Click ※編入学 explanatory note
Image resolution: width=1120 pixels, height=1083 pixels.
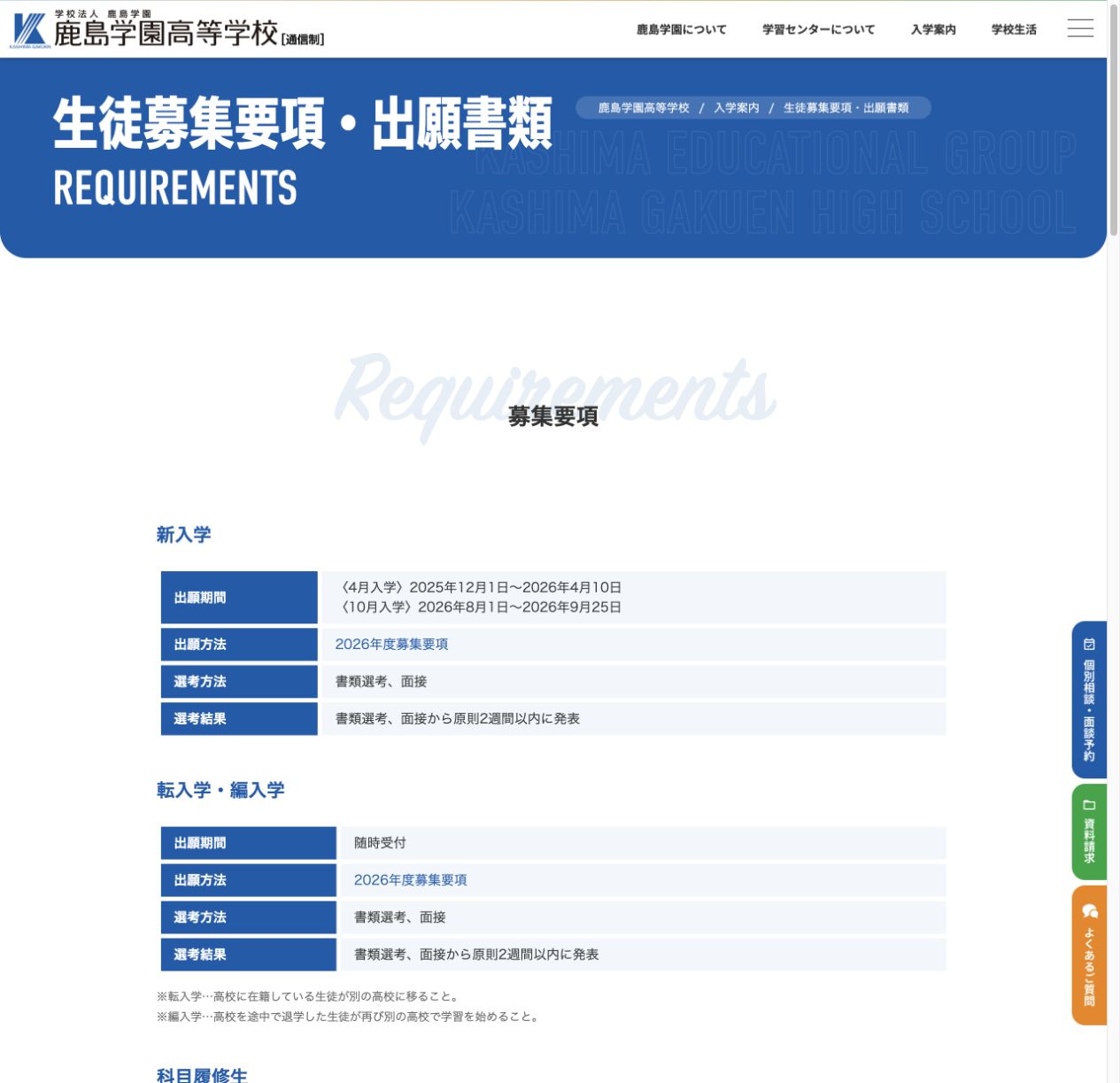(349, 1017)
